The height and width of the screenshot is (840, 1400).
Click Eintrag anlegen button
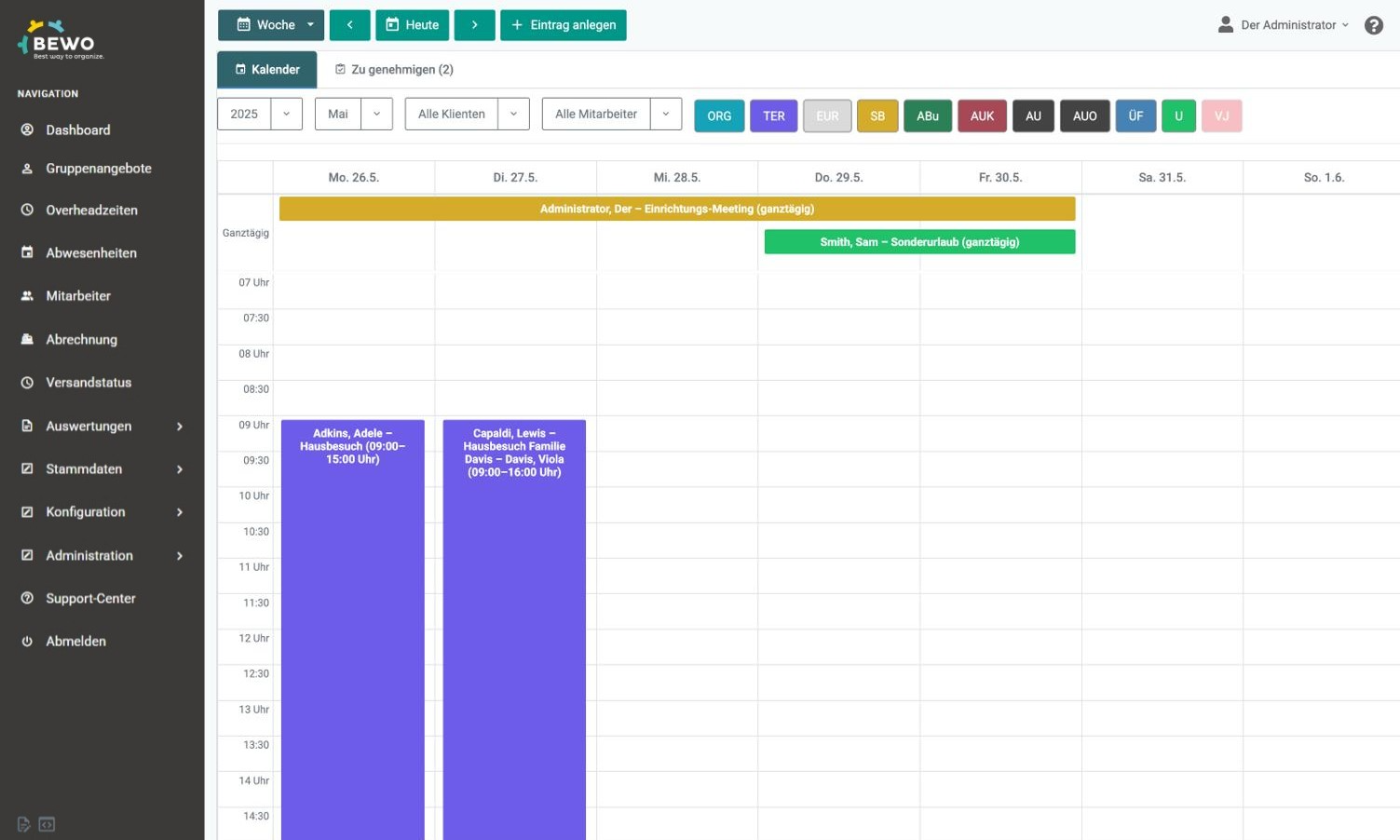coord(564,25)
